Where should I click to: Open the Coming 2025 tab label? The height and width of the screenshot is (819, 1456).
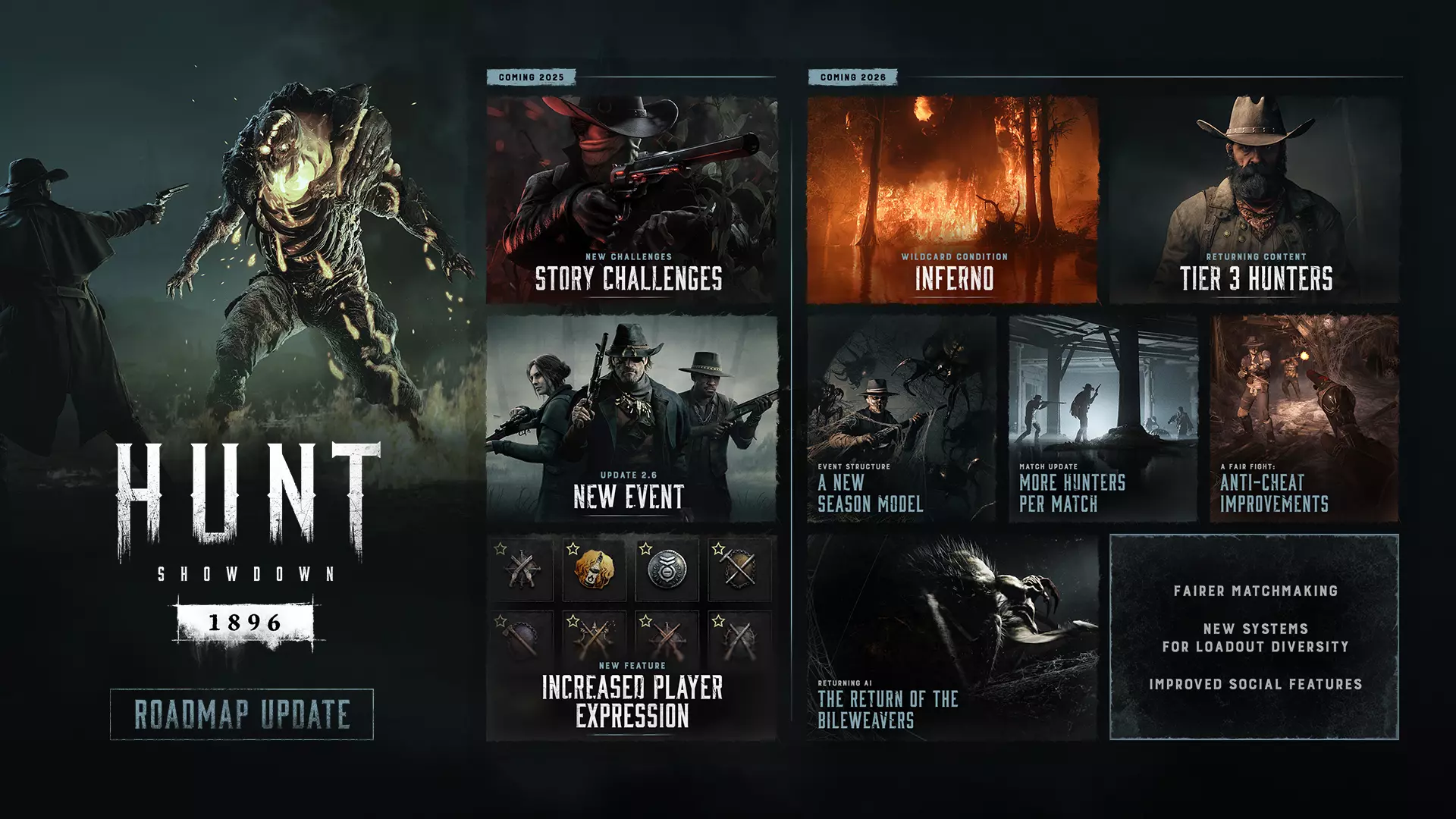coord(531,77)
